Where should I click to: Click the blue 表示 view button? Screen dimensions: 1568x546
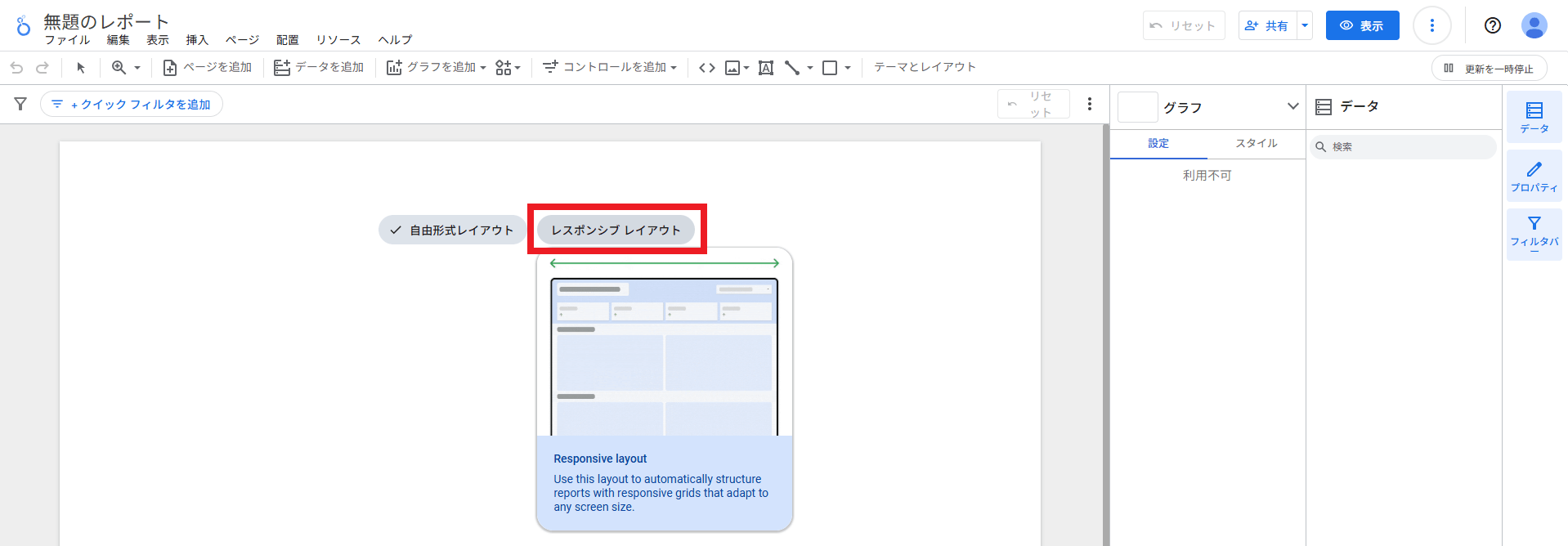(1362, 25)
